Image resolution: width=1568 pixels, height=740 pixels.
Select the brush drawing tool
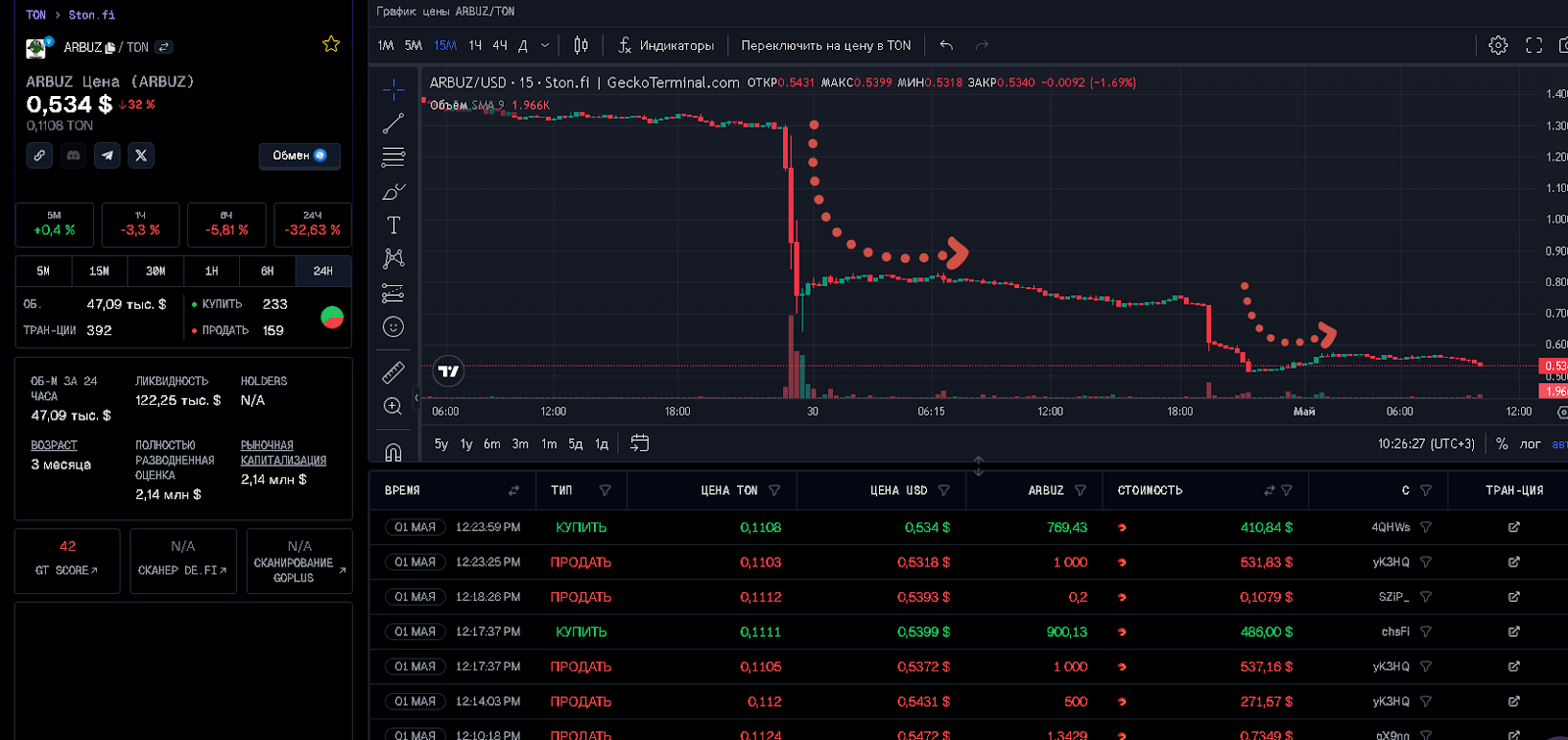pos(393,191)
